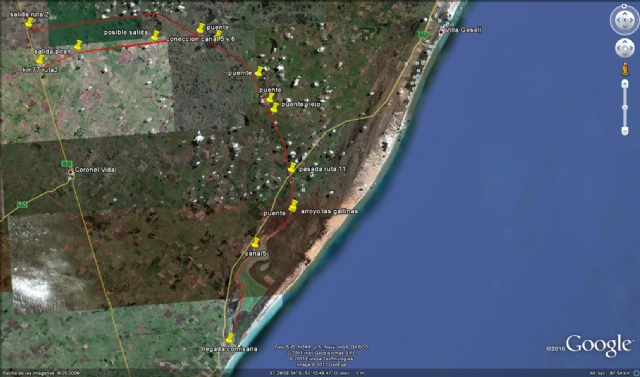
Task: Click the 'canal5' yellow pushpin
Action: (x=256, y=243)
